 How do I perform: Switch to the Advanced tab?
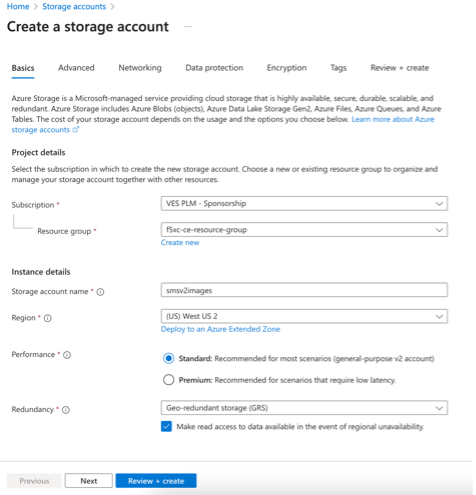click(x=76, y=68)
